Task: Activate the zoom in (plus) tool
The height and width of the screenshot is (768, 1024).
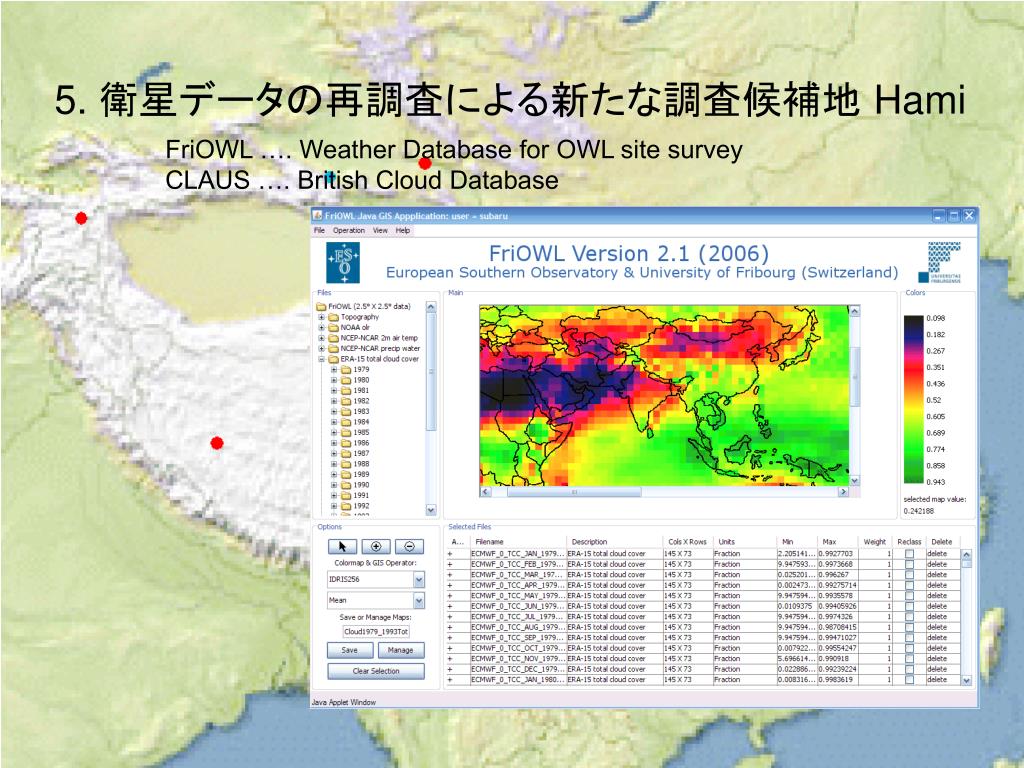Action: (x=376, y=547)
